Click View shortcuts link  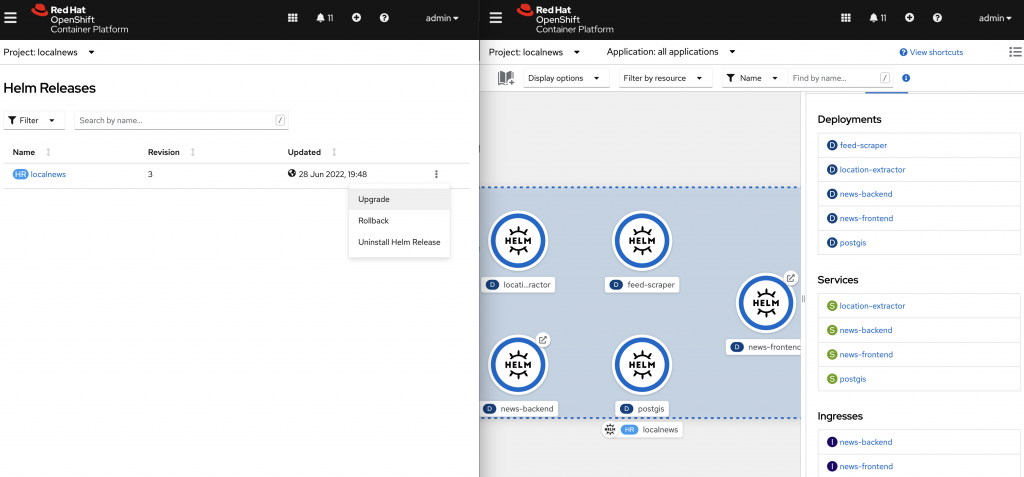(931, 52)
